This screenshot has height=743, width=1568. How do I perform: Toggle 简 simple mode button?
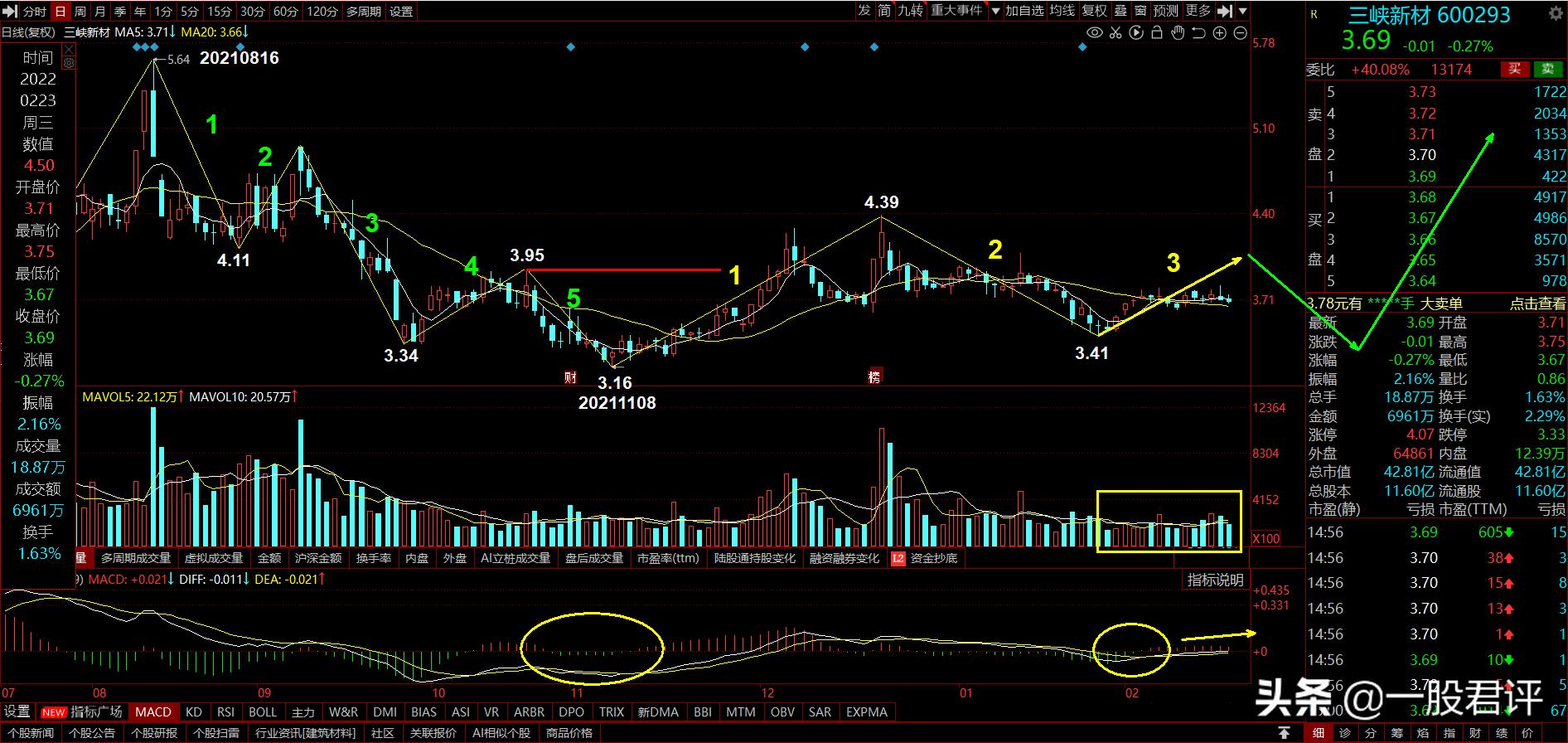tap(885, 11)
